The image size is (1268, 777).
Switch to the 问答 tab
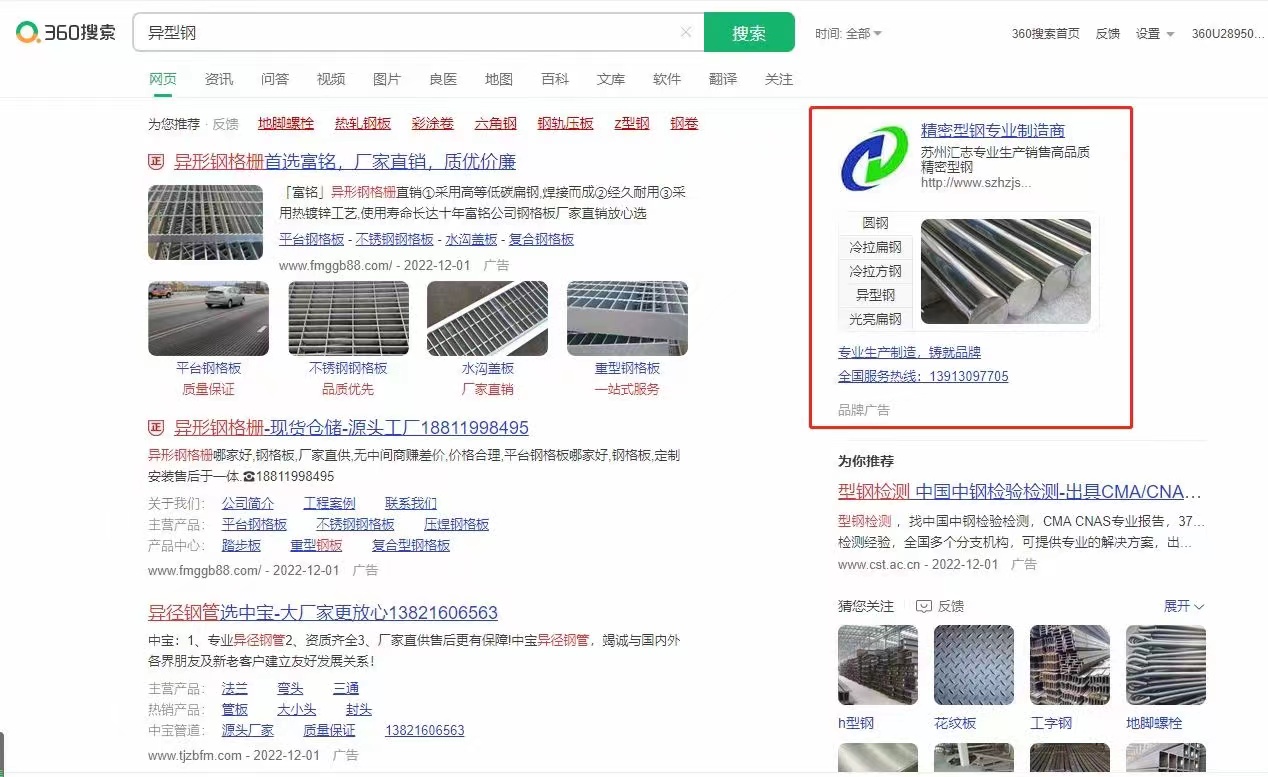click(275, 79)
